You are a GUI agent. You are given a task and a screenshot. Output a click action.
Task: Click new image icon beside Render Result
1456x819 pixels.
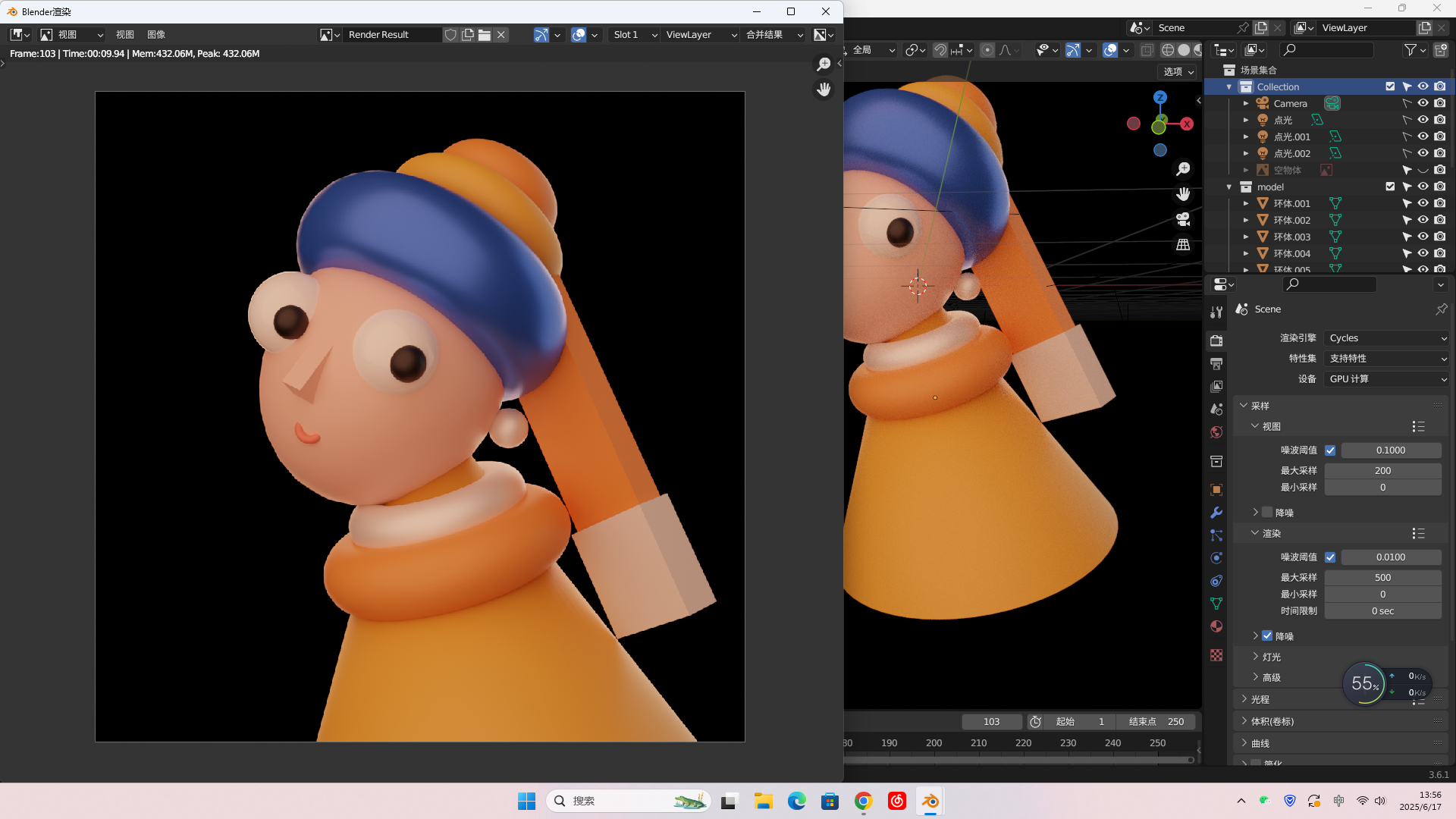[468, 35]
